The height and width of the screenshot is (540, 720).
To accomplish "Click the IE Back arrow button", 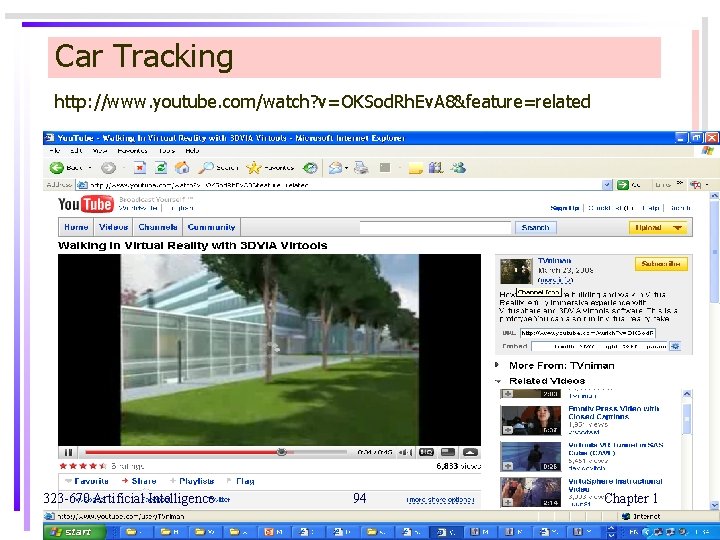I will (x=57, y=168).
